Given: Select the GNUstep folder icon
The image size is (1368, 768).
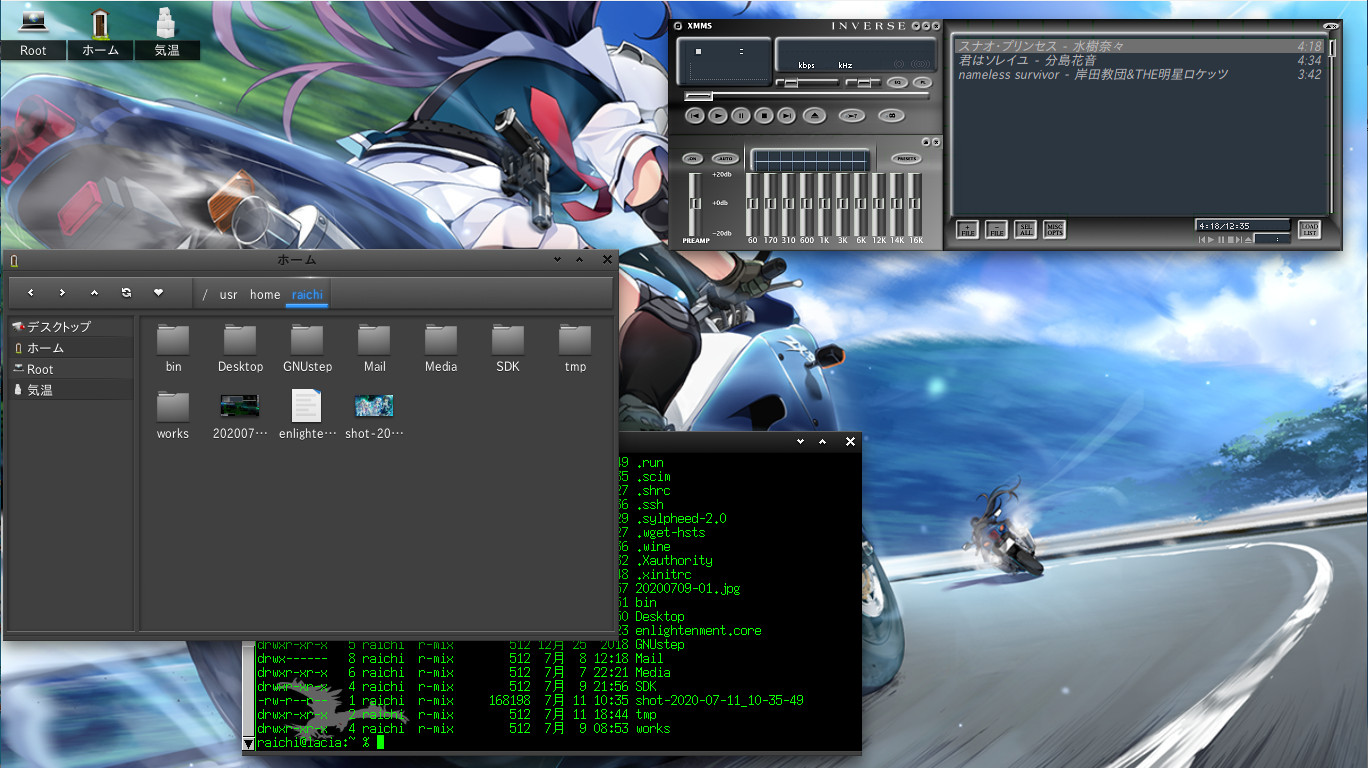Looking at the screenshot, I should [x=307, y=340].
